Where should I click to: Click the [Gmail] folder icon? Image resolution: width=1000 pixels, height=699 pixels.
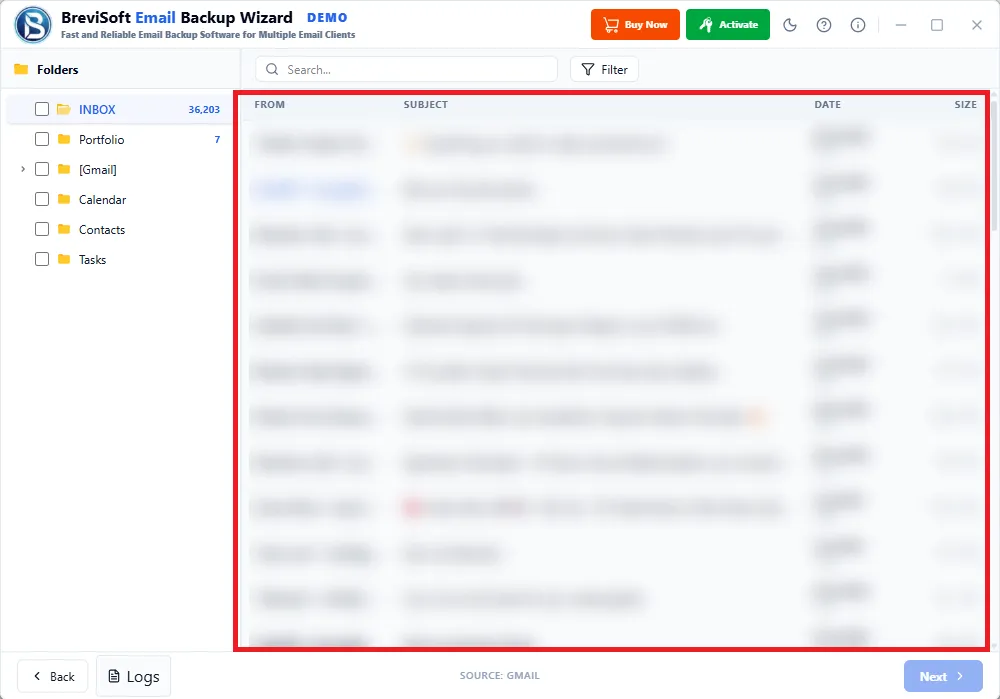tap(64, 169)
